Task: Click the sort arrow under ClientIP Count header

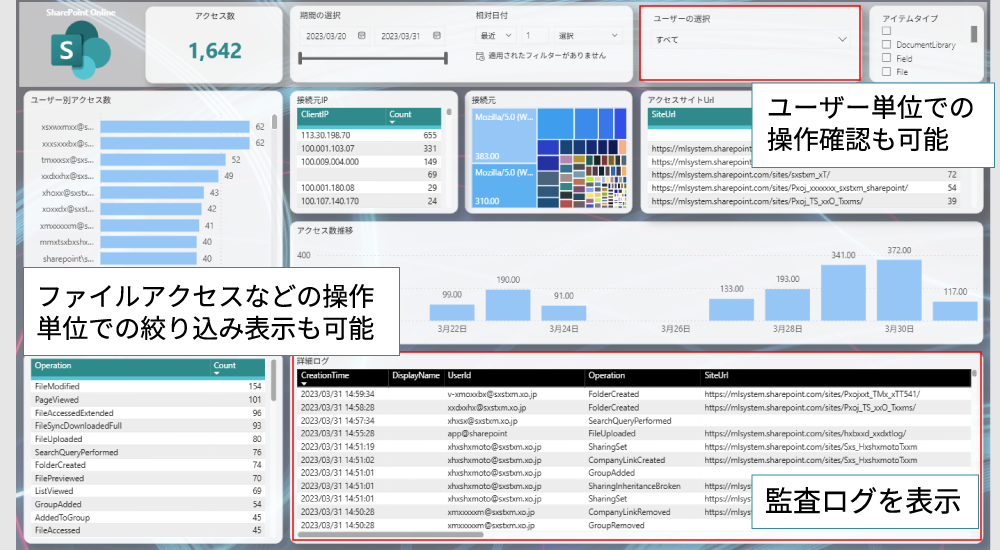Action: pyautogui.click(x=393, y=125)
